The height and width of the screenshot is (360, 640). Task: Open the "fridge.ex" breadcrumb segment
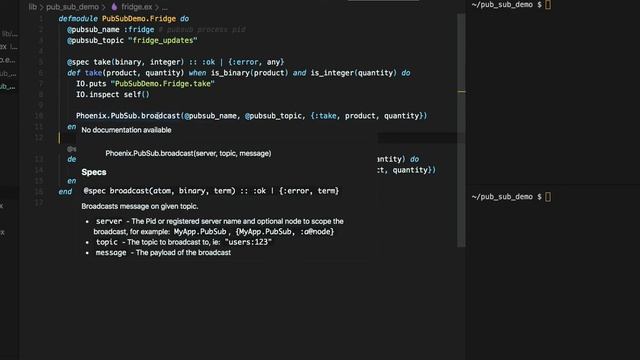(x=137, y=7)
